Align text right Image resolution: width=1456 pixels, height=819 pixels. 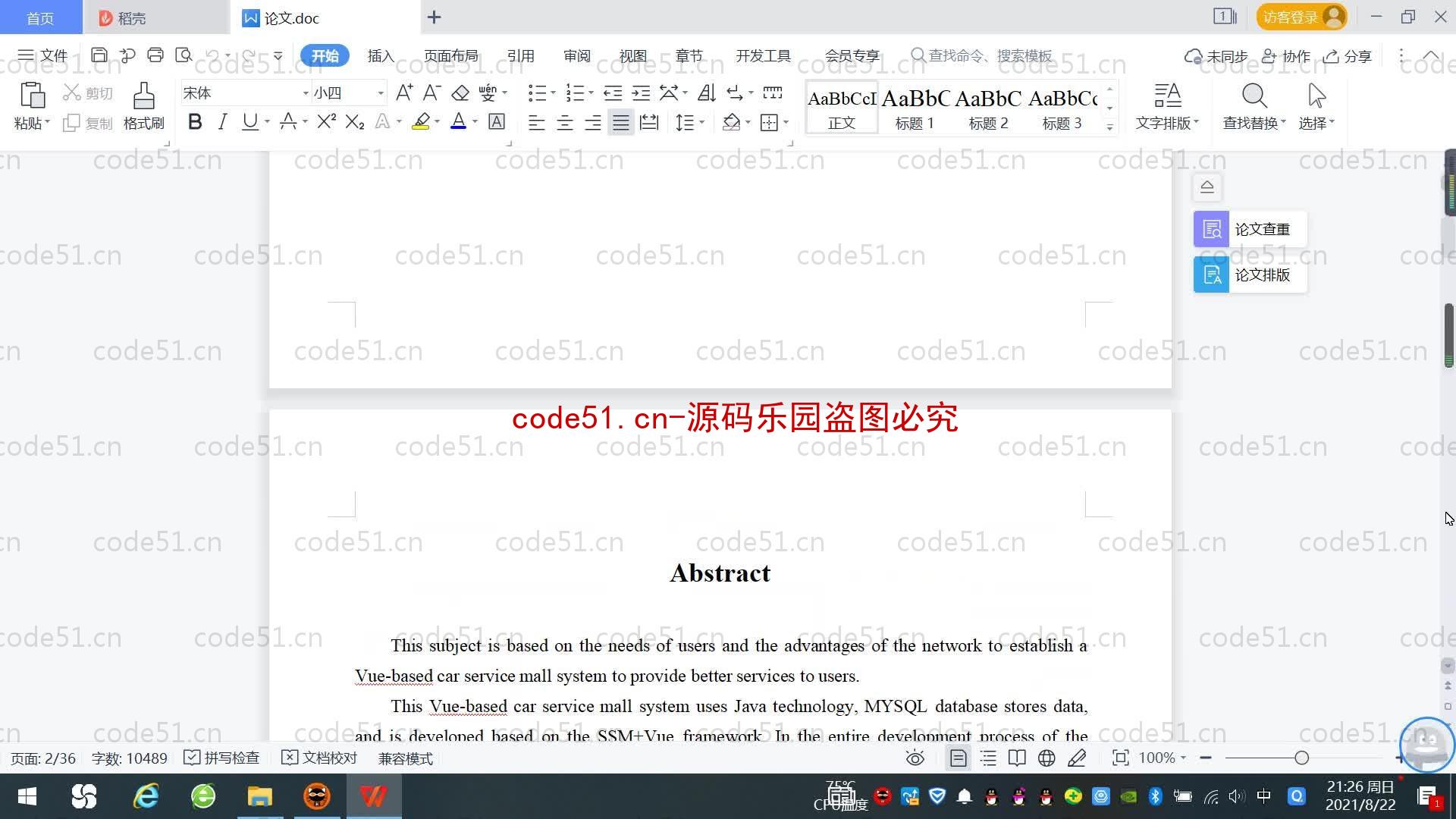click(x=593, y=122)
